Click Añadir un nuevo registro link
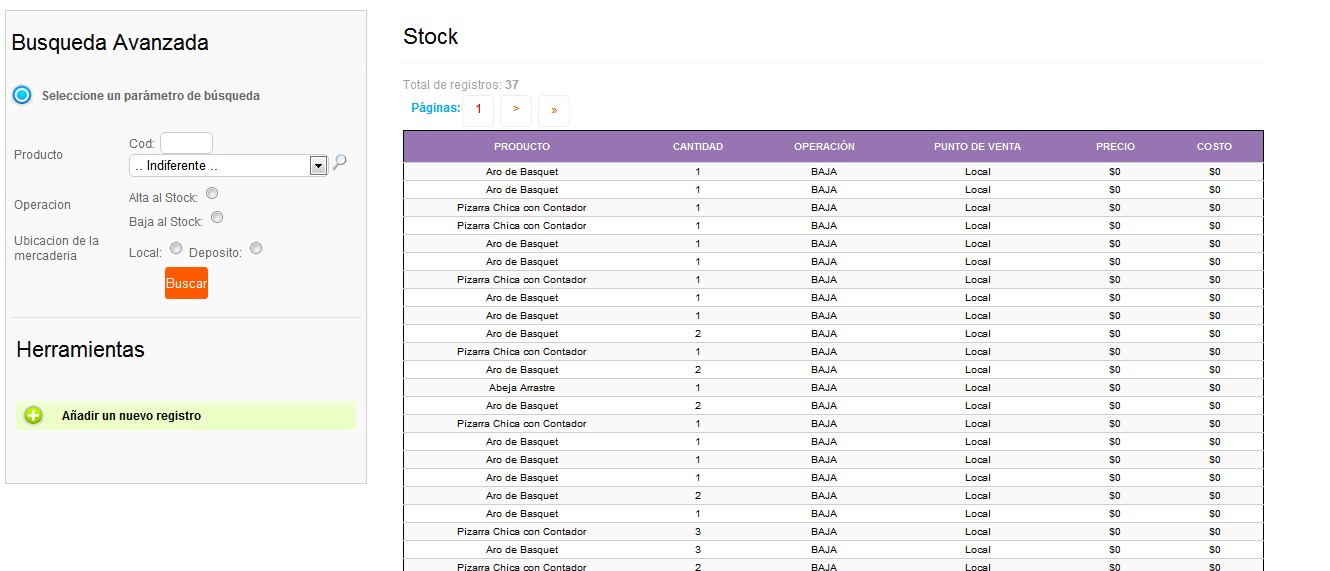 [x=131, y=416]
